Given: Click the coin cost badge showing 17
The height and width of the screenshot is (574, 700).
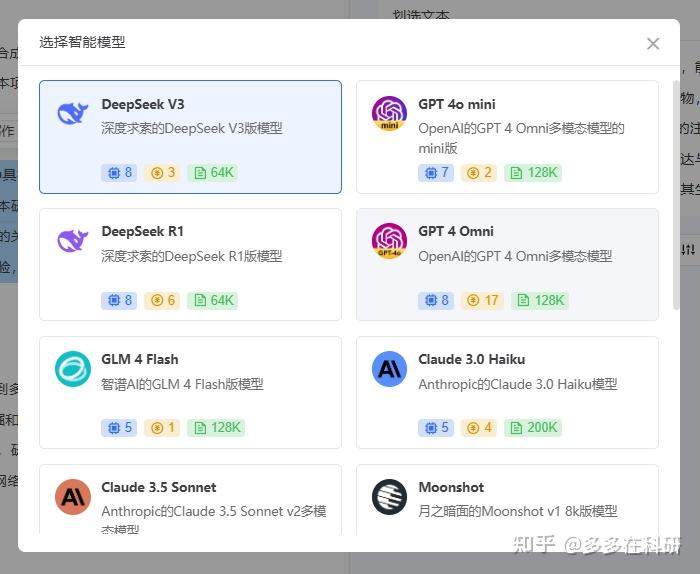Looking at the screenshot, I should click(483, 300).
